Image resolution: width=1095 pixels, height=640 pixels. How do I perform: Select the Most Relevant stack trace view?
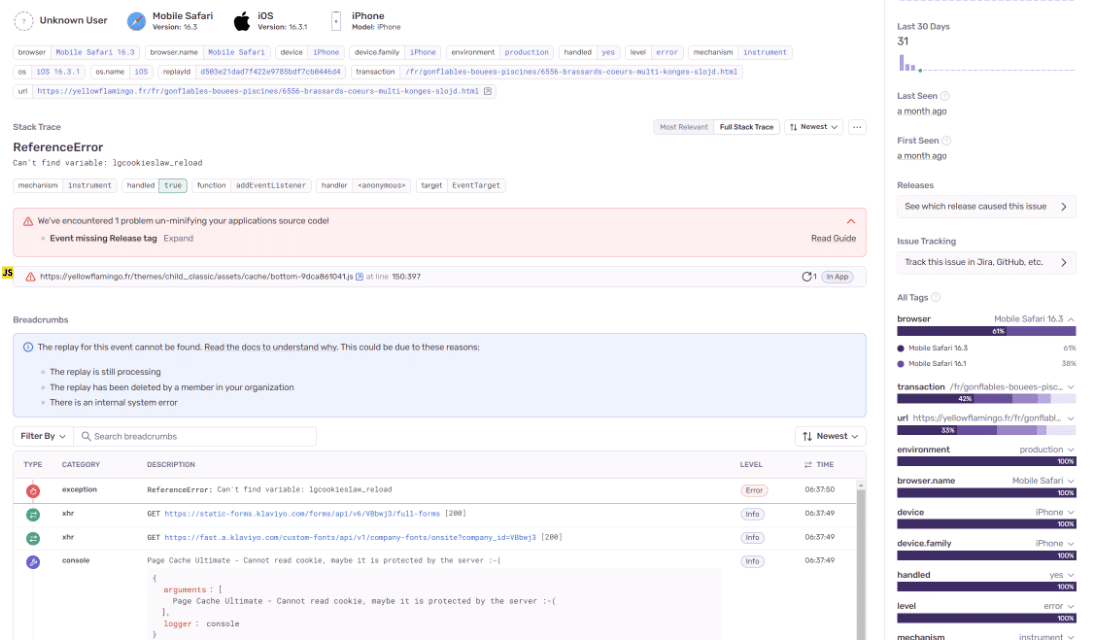pos(684,127)
